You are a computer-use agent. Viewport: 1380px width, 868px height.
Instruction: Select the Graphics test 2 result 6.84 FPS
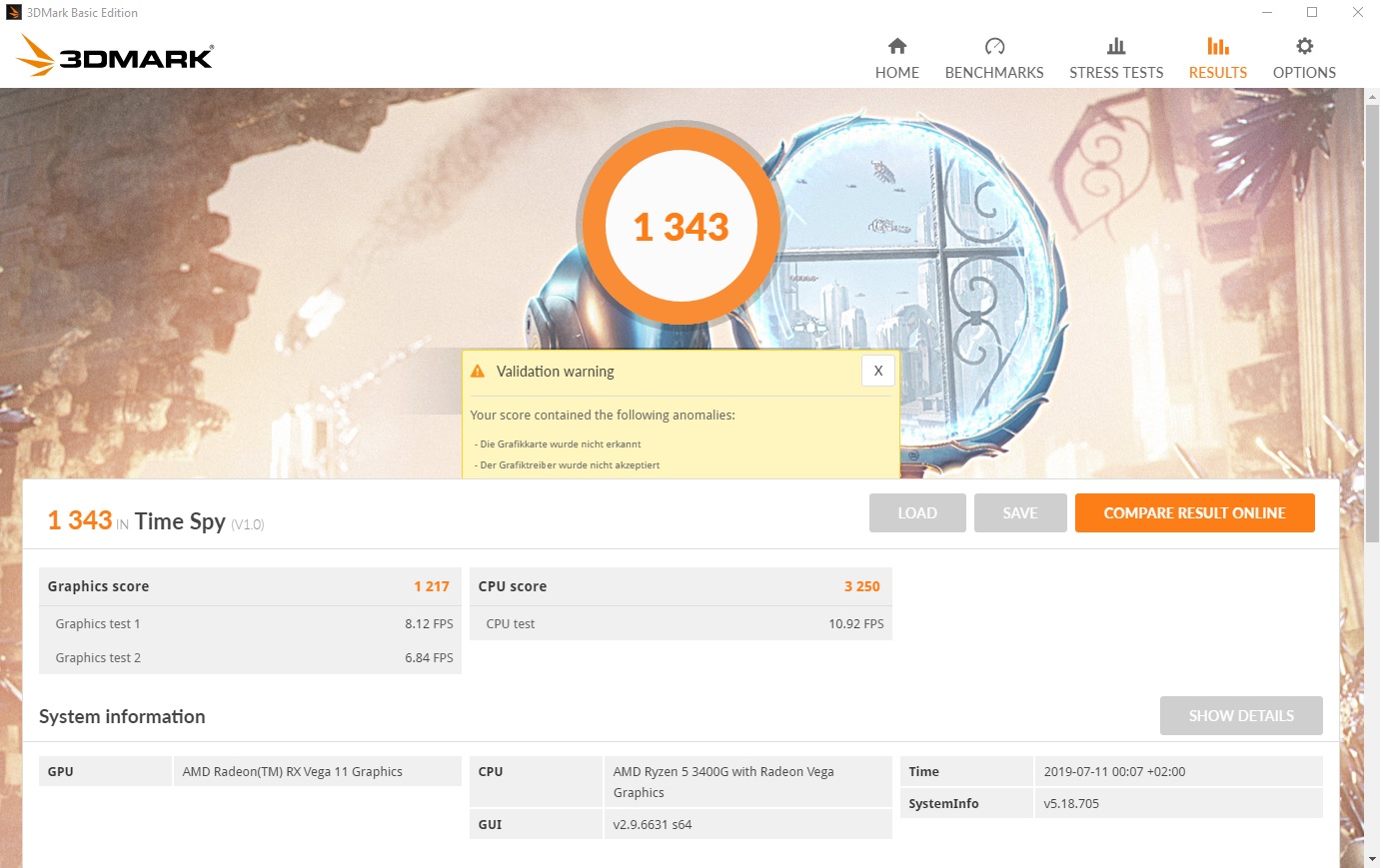(x=429, y=658)
